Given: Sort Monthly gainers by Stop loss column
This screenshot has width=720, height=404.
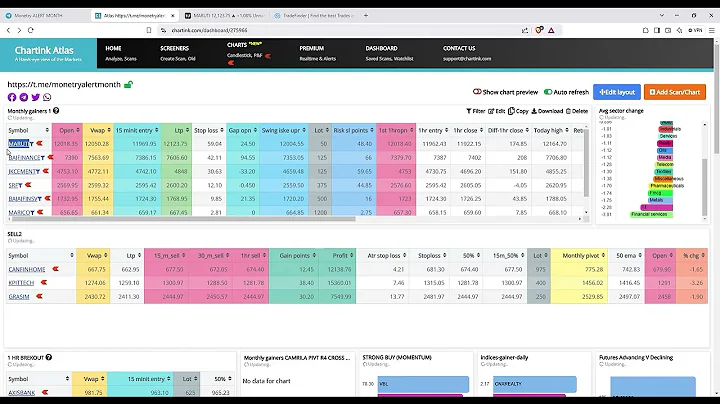Looking at the screenshot, I should [x=208, y=130].
